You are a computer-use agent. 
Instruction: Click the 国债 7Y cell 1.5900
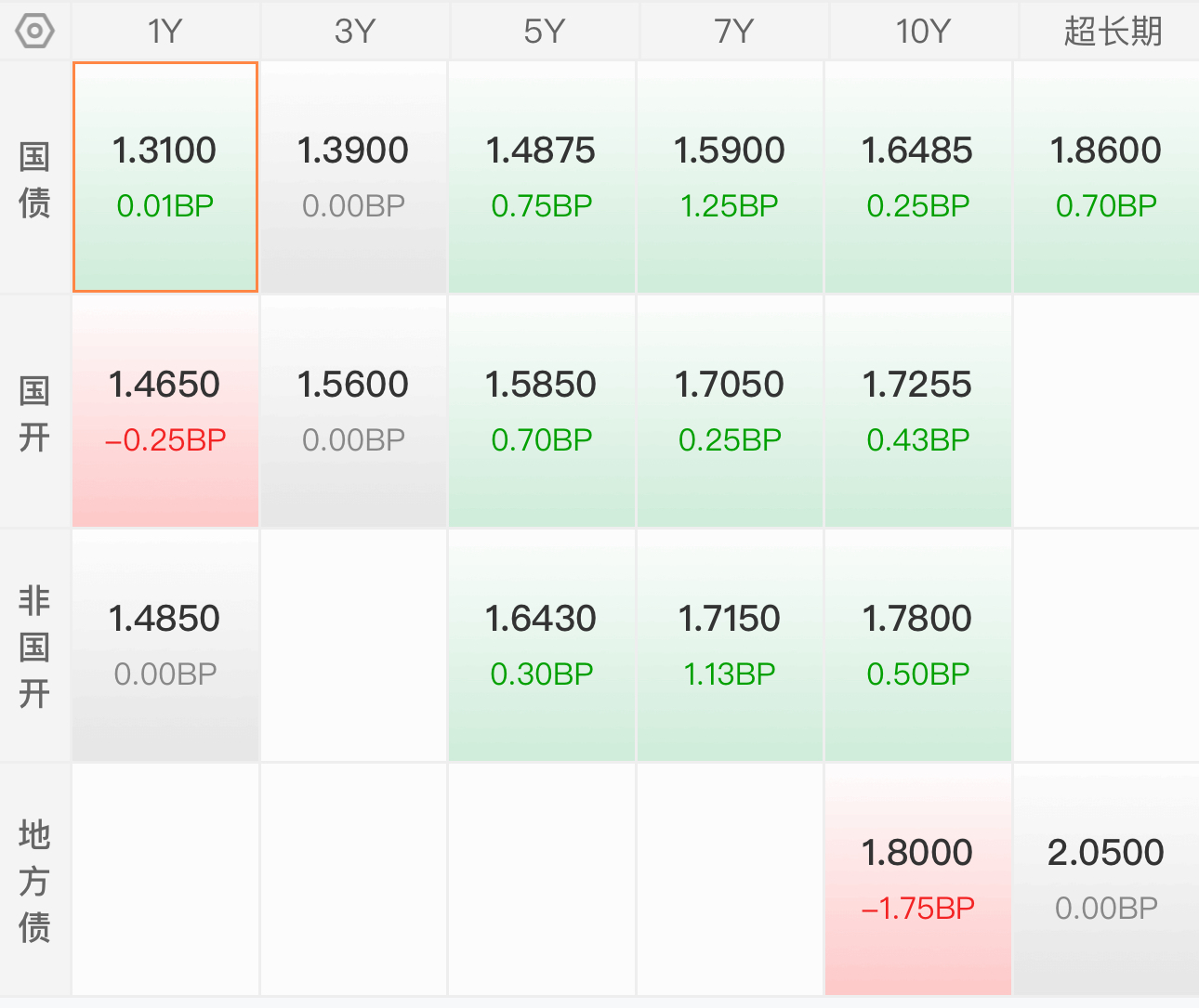pos(730,177)
